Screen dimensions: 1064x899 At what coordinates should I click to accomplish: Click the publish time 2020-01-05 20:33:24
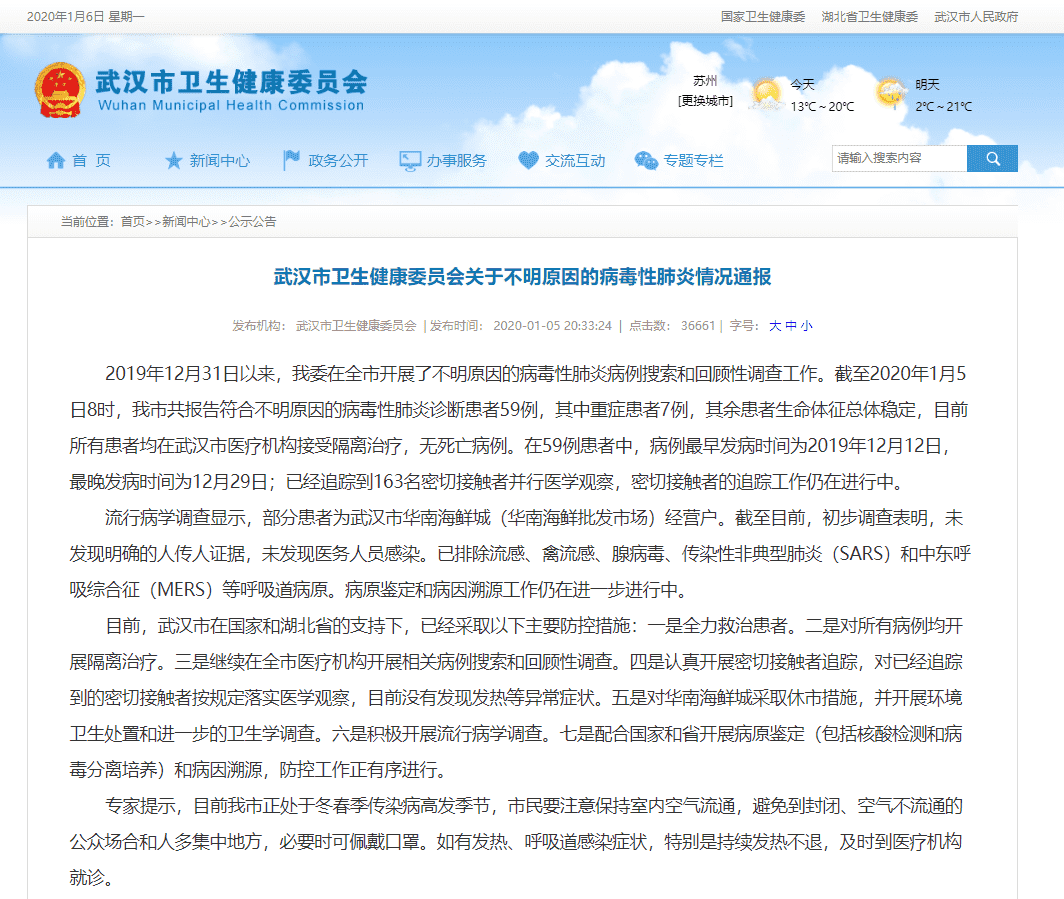coord(552,326)
